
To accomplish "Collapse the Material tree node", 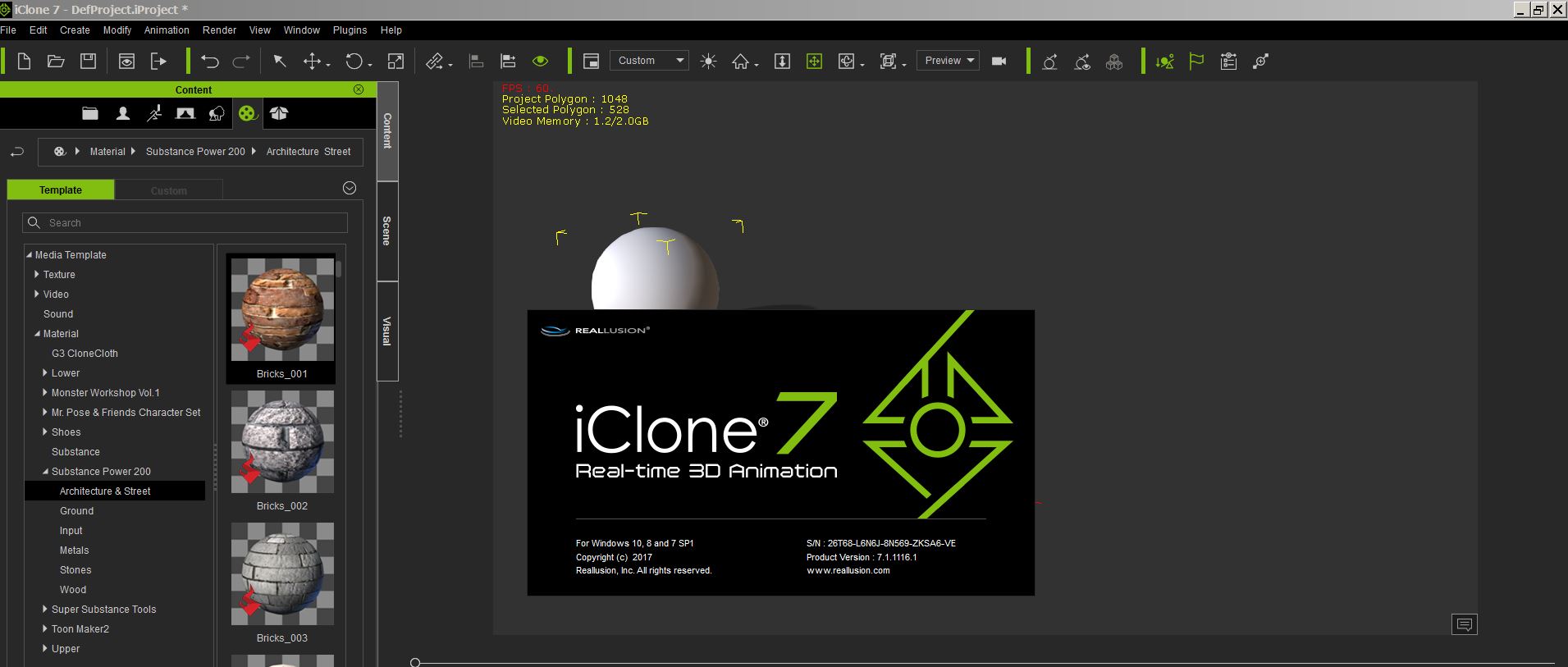I will pyautogui.click(x=37, y=333).
